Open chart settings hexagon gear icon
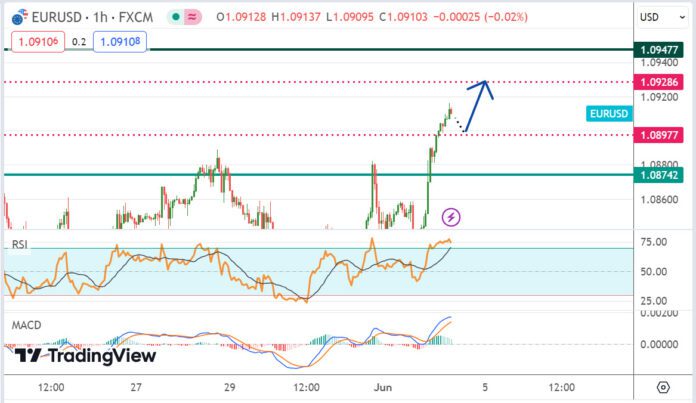 click(663, 387)
